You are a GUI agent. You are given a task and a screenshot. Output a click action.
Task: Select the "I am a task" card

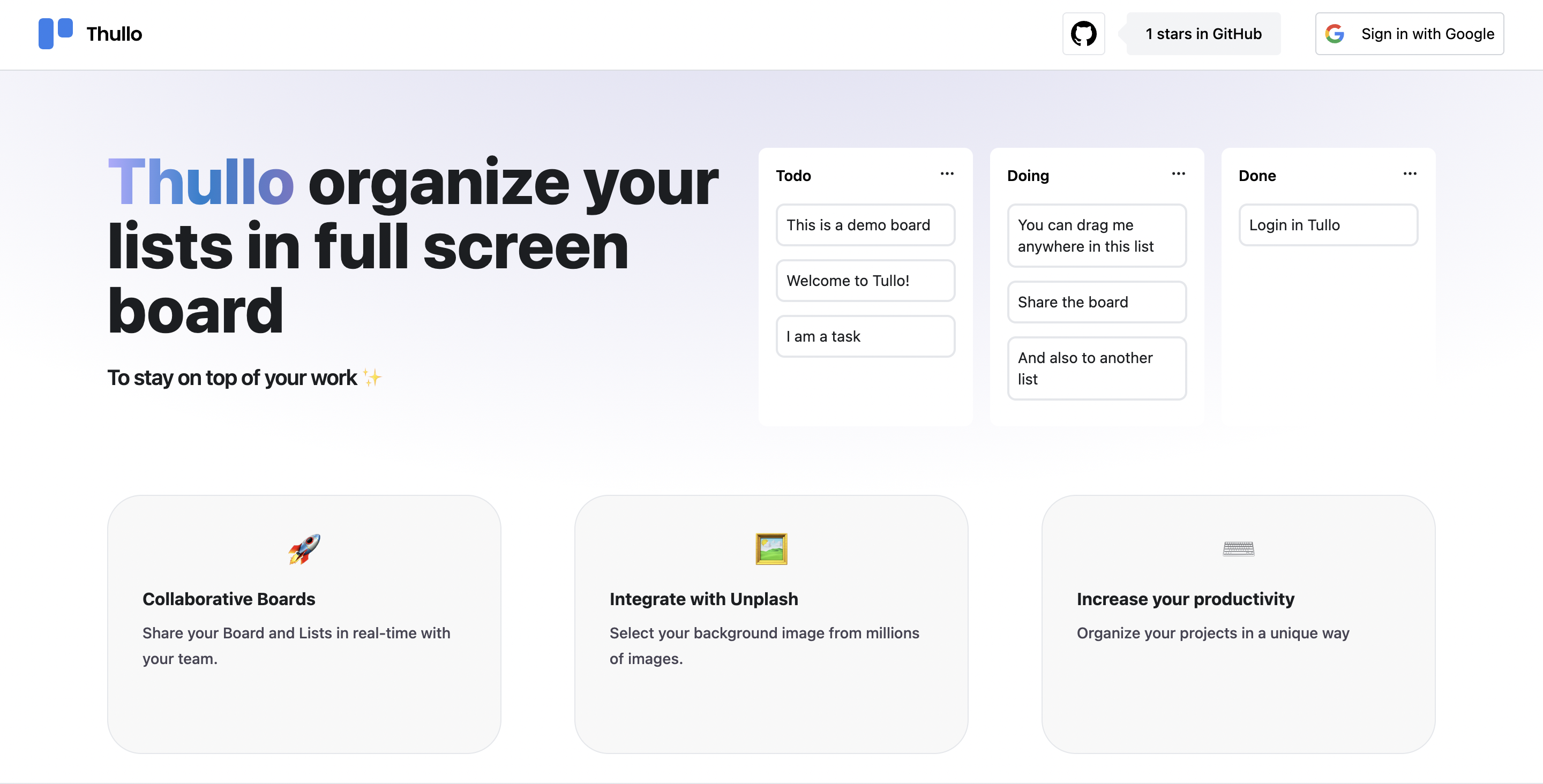(866, 337)
